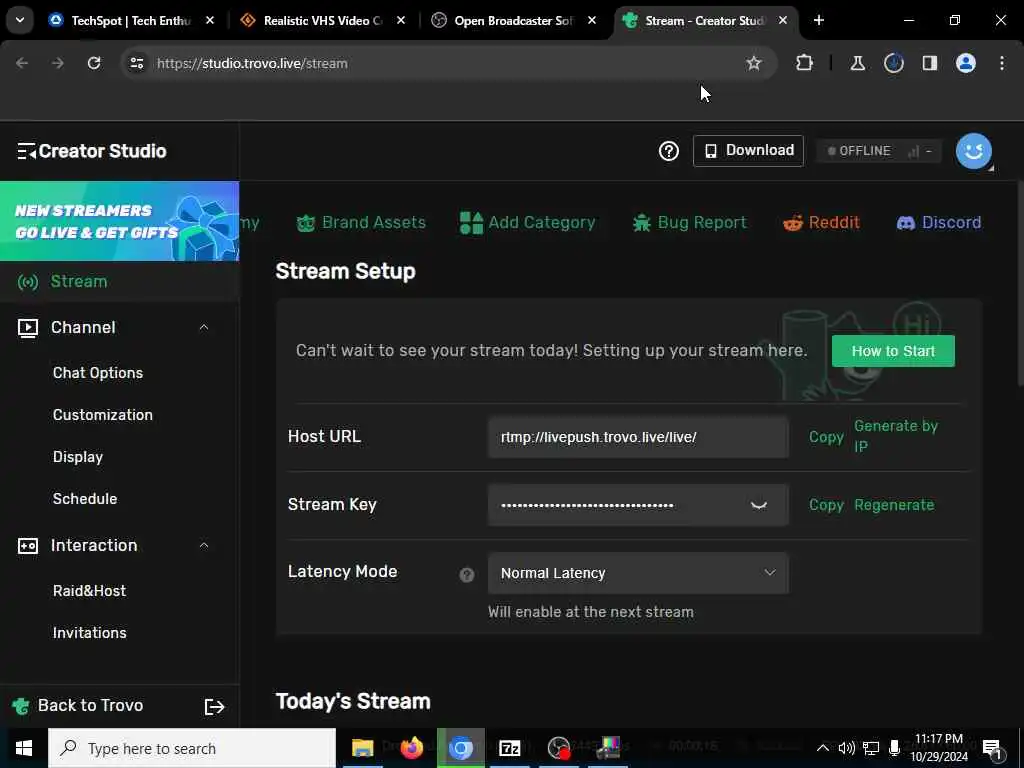This screenshot has height=768, width=1024.
Task: Click the Interaction sidebar icon
Action: pyautogui.click(x=27, y=545)
